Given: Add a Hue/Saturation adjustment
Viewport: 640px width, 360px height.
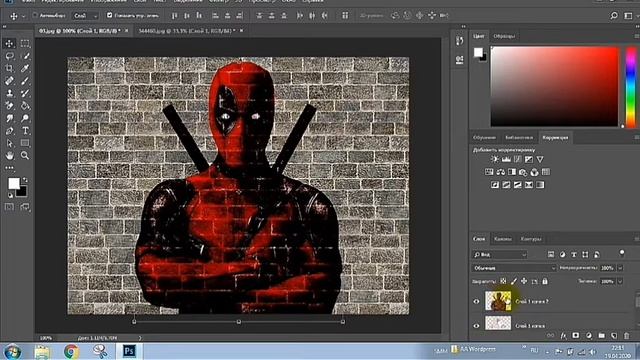Looking at the screenshot, I should pos(489,172).
